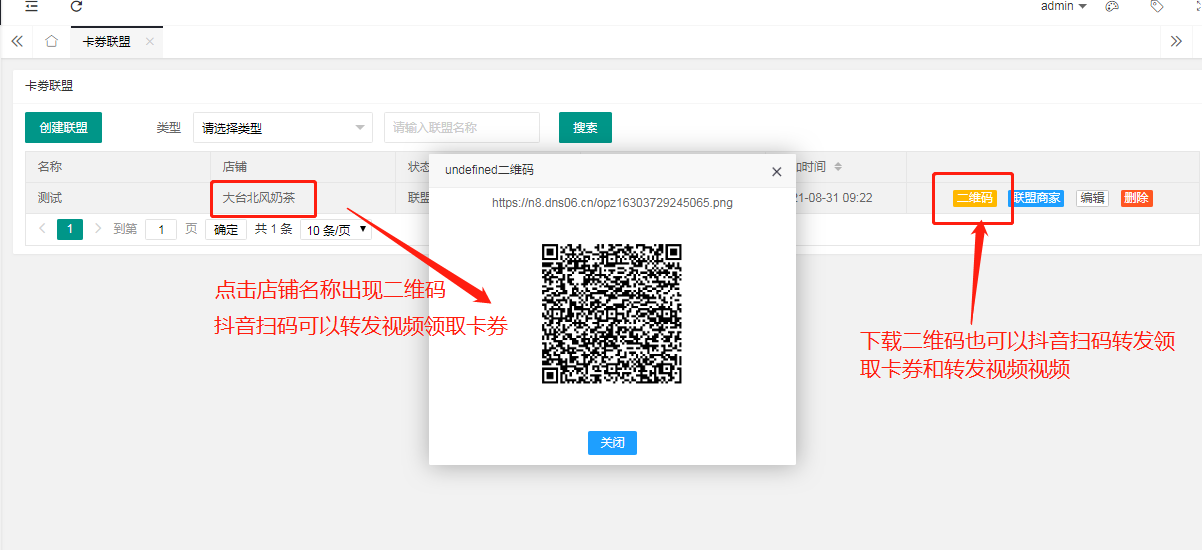Sort by the time column arrows
Screen dimensions: 1202x550
pos(838,167)
